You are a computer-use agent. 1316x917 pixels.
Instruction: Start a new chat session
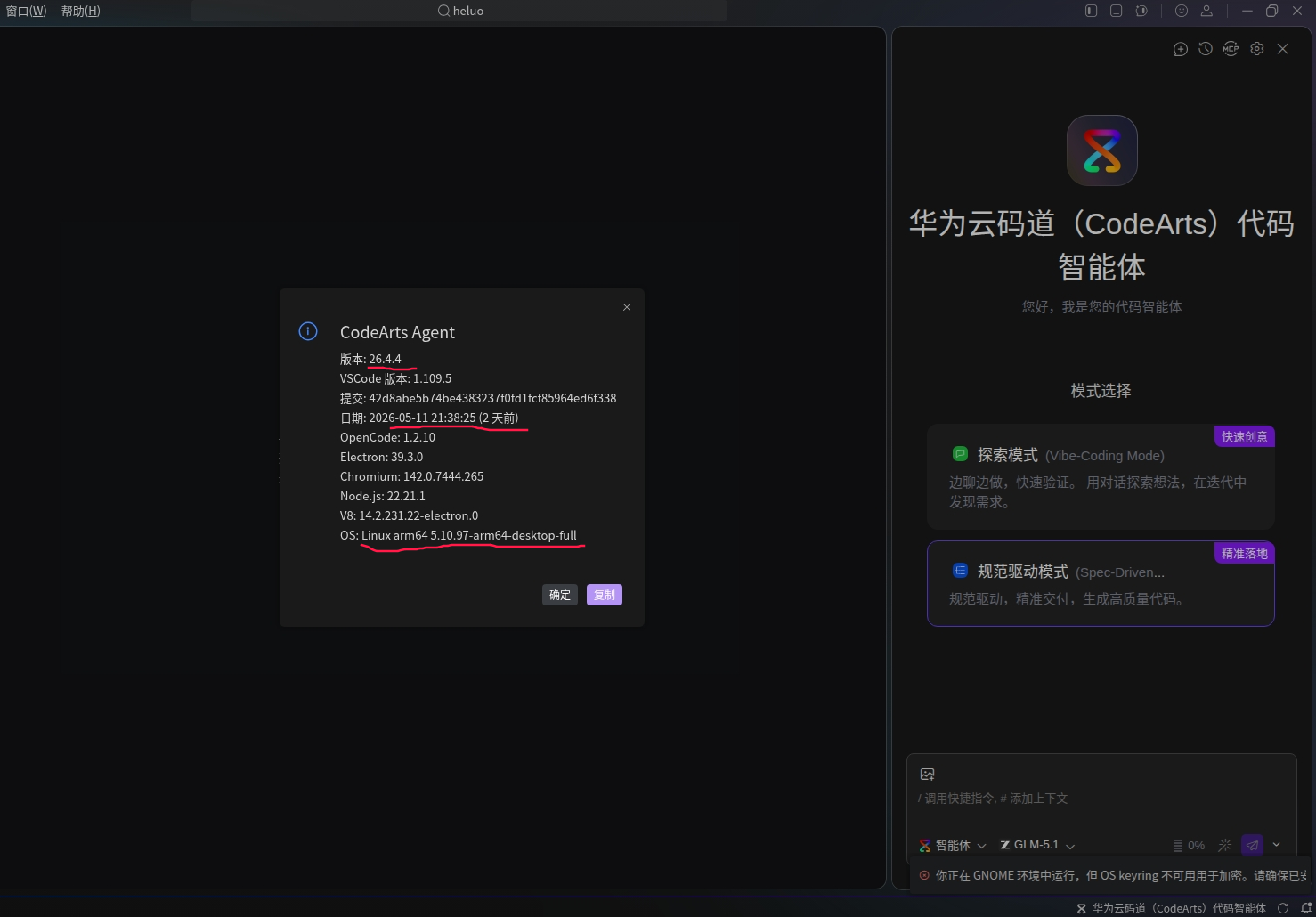[1181, 49]
